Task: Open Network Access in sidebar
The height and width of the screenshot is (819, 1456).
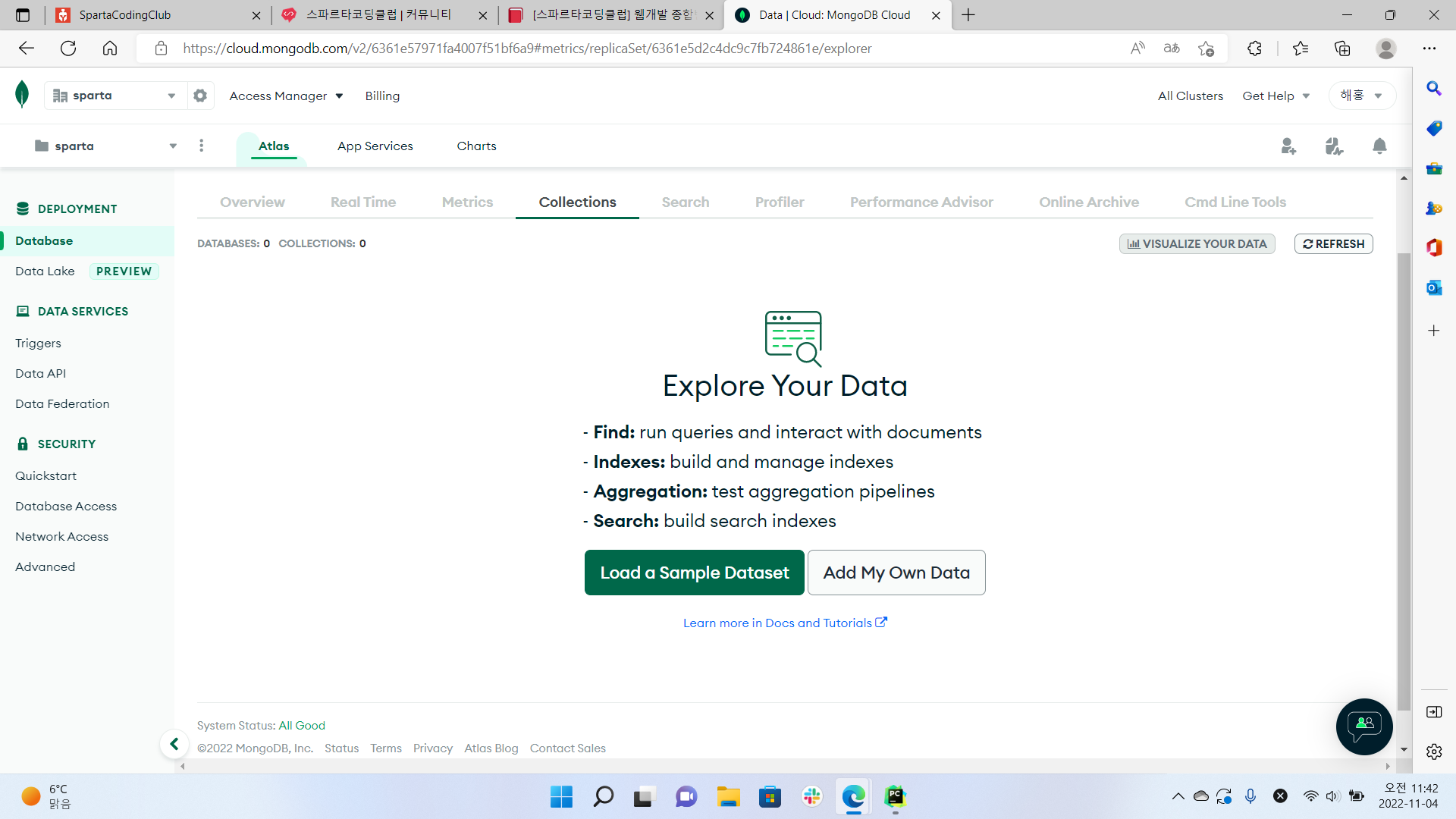Action: click(61, 537)
